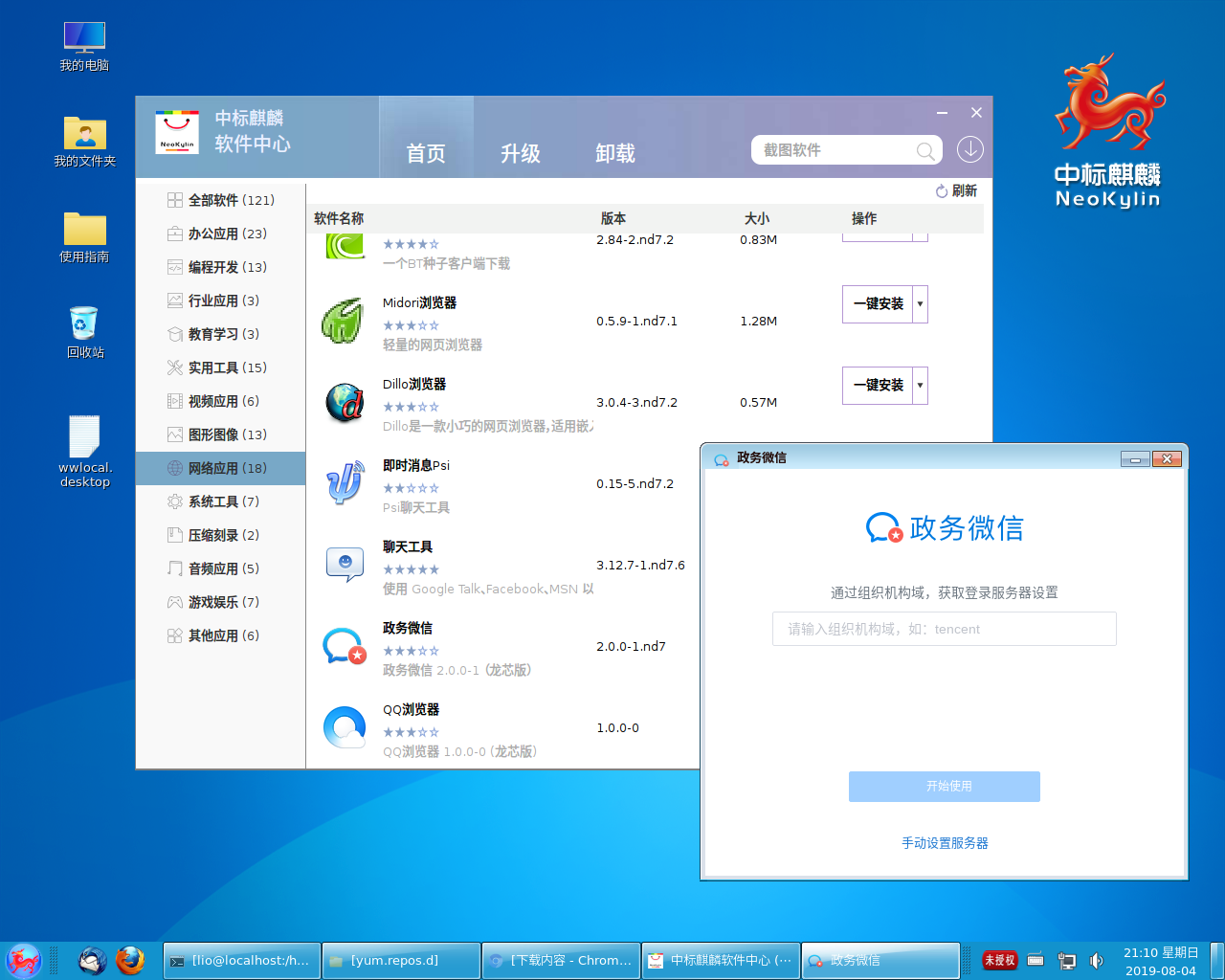Viewport: 1225px width, 980px height.
Task: Select 全部软件 (121) category
Action: point(221,200)
